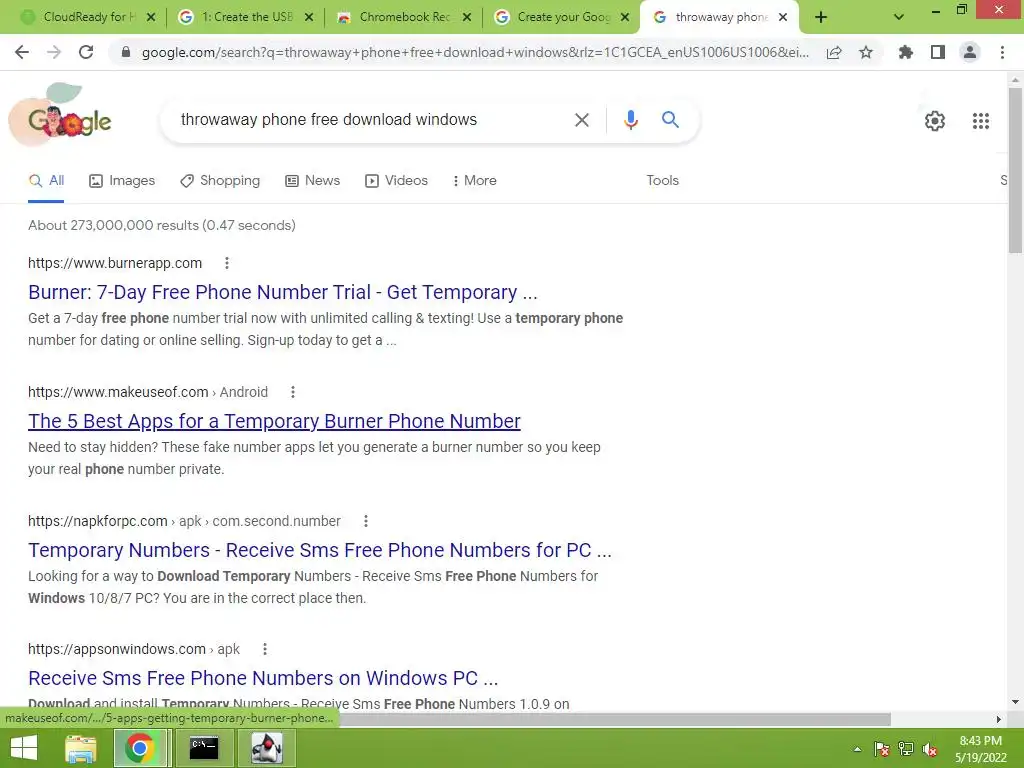This screenshot has width=1024, height=768.
Task: Switch to Videos results
Action: (396, 181)
